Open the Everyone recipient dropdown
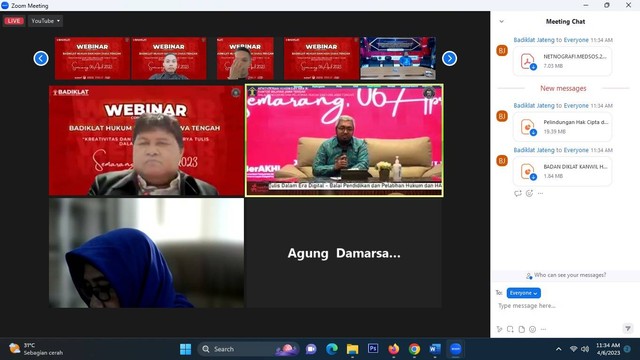This screenshot has height=360, width=640. tap(524, 293)
